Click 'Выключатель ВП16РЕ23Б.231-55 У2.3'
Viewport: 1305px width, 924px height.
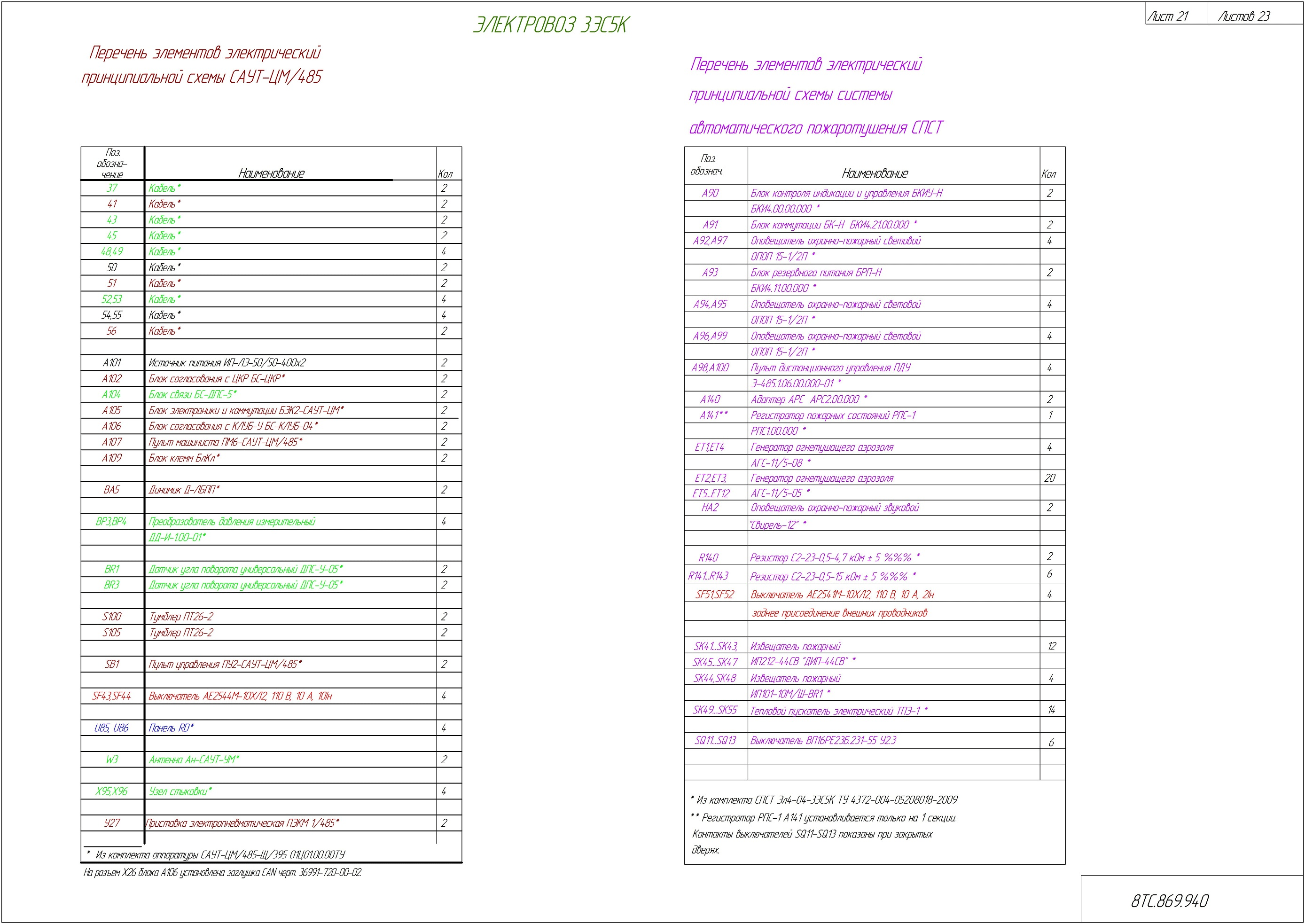point(823,741)
